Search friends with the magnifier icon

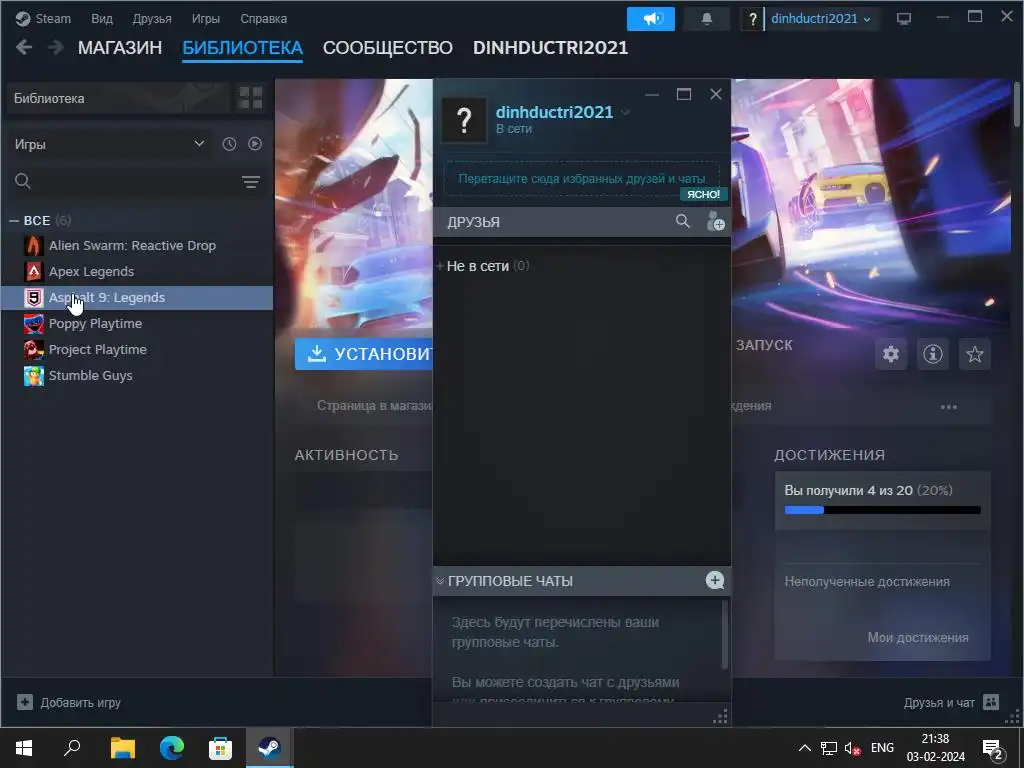(682, 221)
